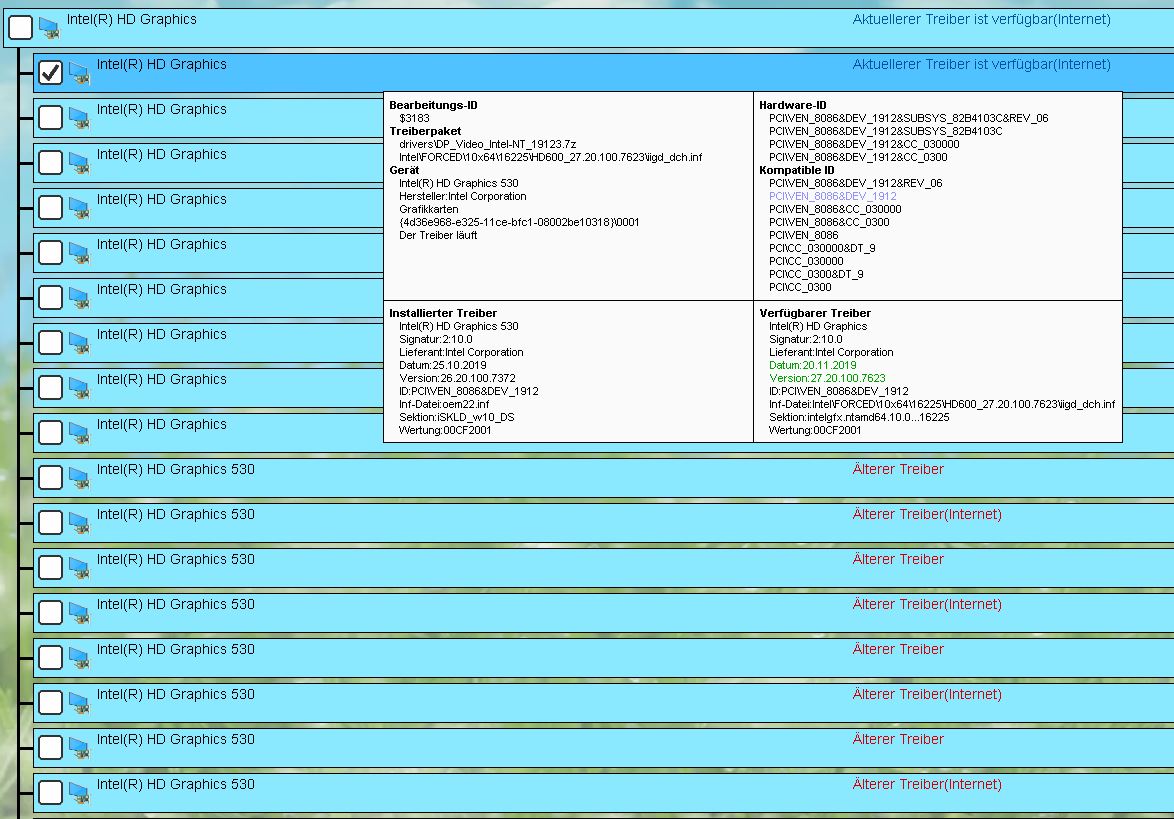Click green 'Datum:20.11.2019' available driver date
Screen dimensions: 1174x819
pyautogui.click(x=812, y=365)
